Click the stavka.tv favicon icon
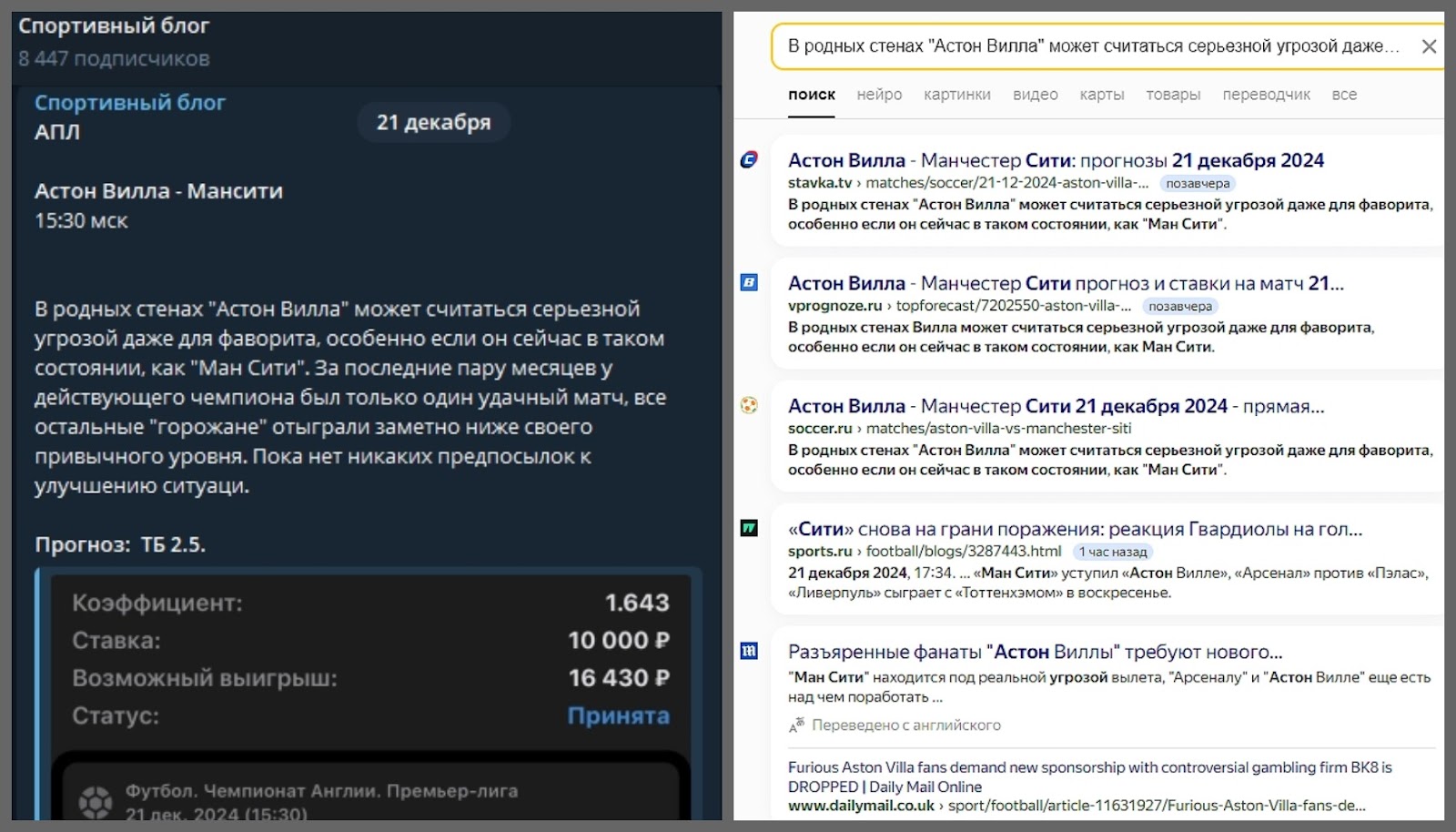Viewport: 1456px width, 832px height. coord(749,160)
